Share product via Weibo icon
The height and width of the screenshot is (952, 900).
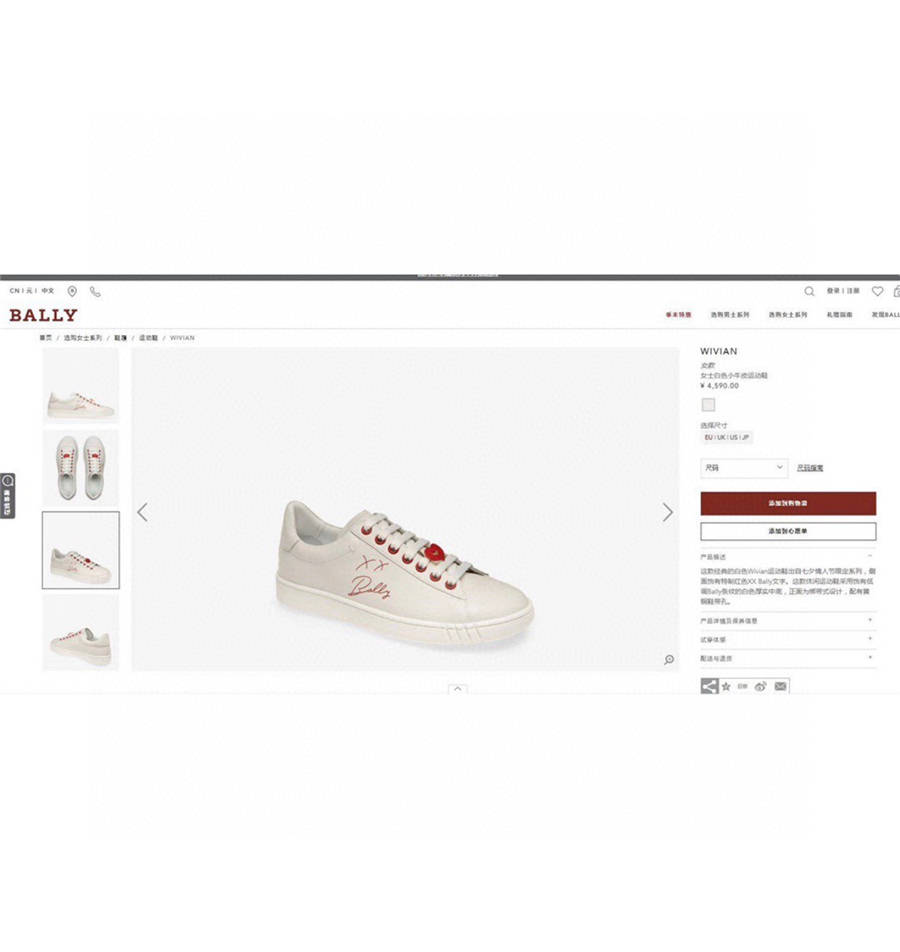click(760, 687)
